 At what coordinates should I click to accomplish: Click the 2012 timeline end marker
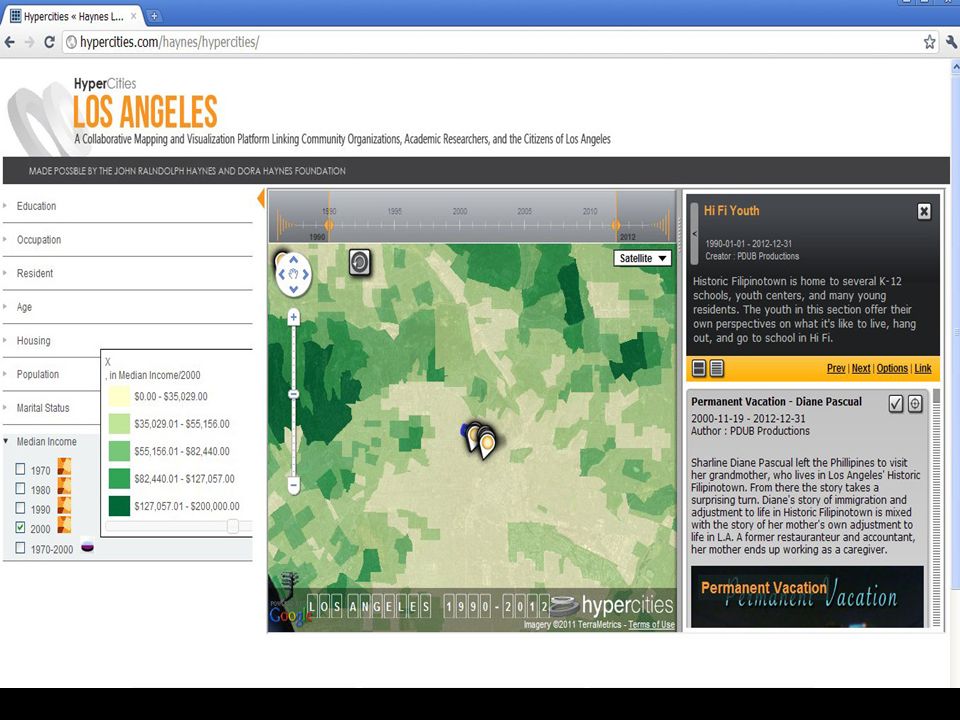pyautogui.click(x=616, y=225)
